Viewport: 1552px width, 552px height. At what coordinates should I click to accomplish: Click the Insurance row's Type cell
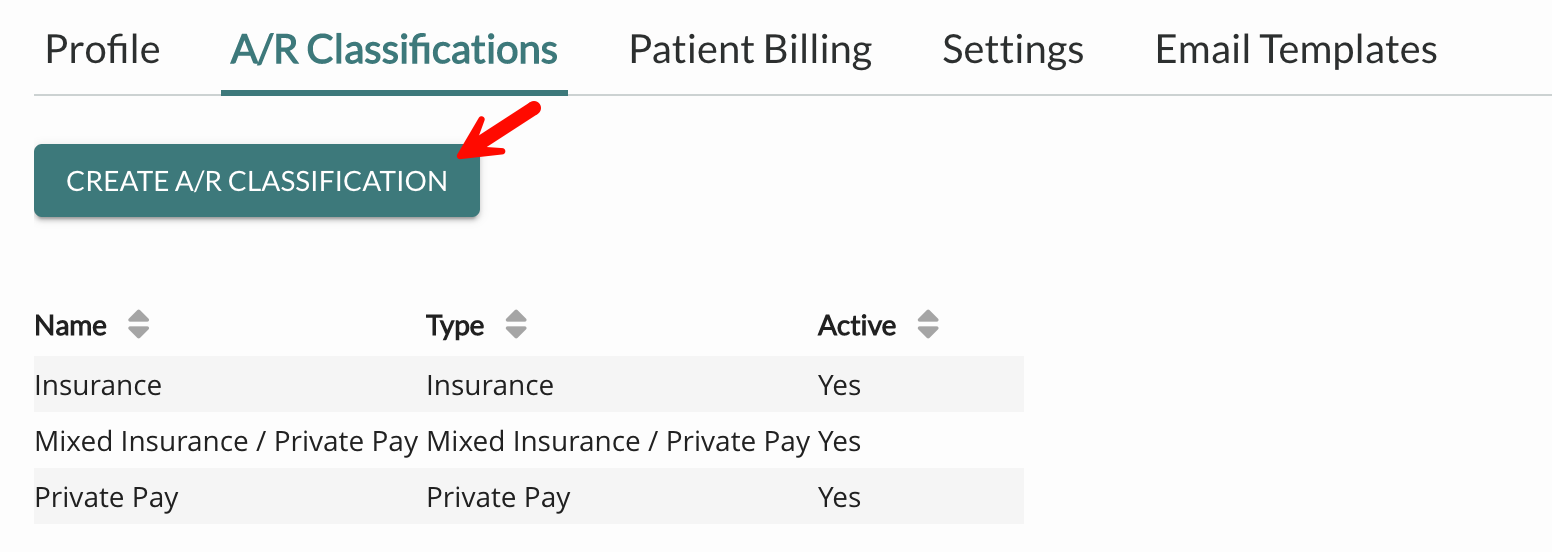pyautogui.click(x=490, y=385)
